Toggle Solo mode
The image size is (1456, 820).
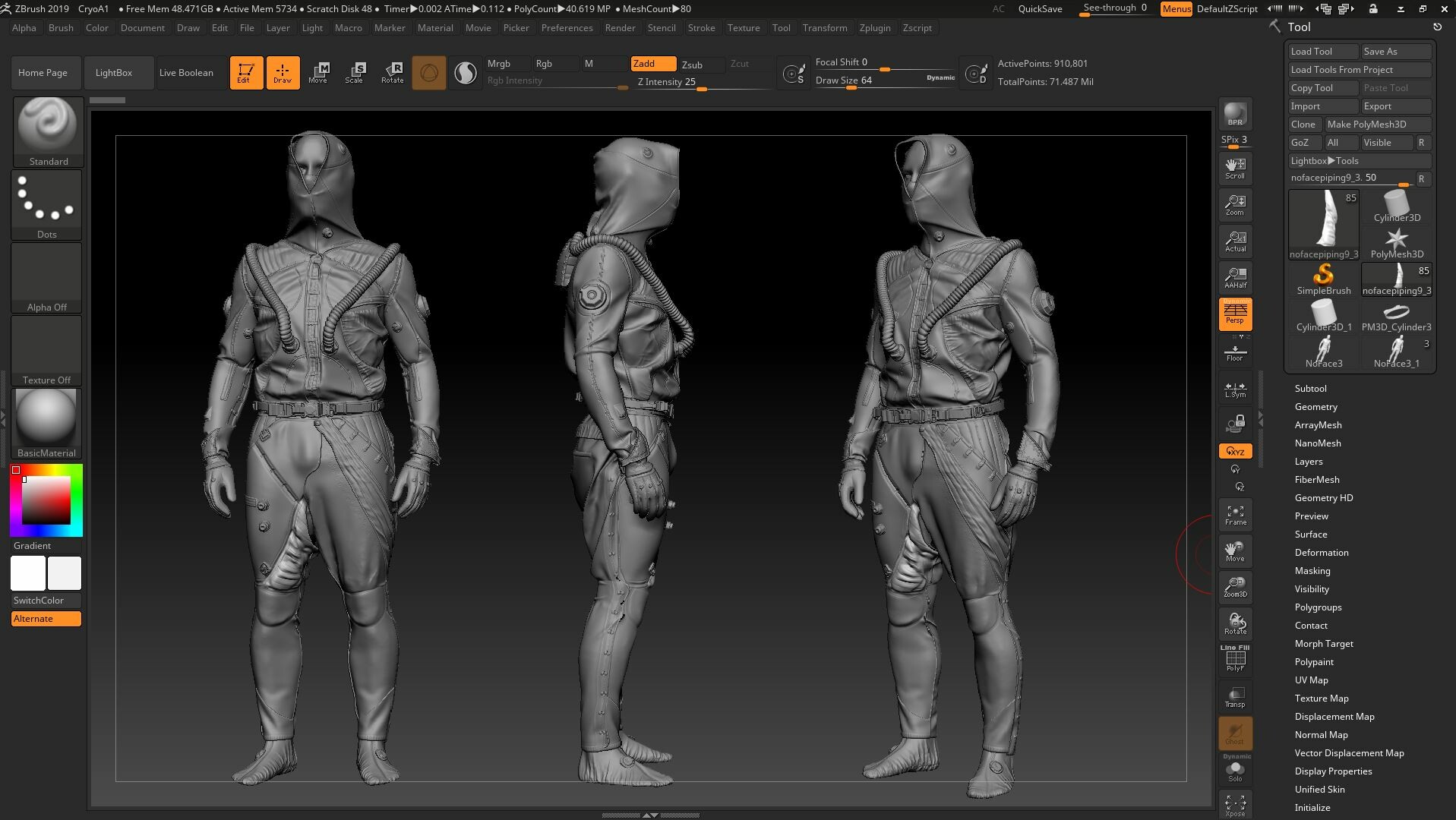(1235, 769)
